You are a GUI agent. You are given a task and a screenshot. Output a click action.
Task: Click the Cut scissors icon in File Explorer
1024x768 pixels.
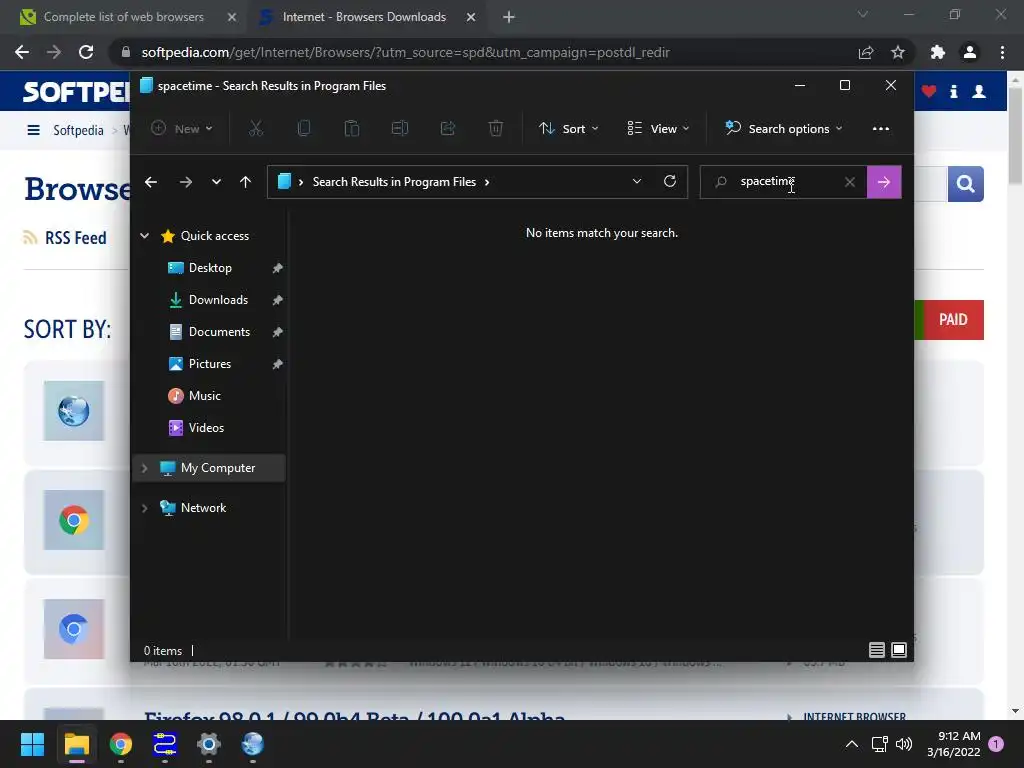coord(256,129)
